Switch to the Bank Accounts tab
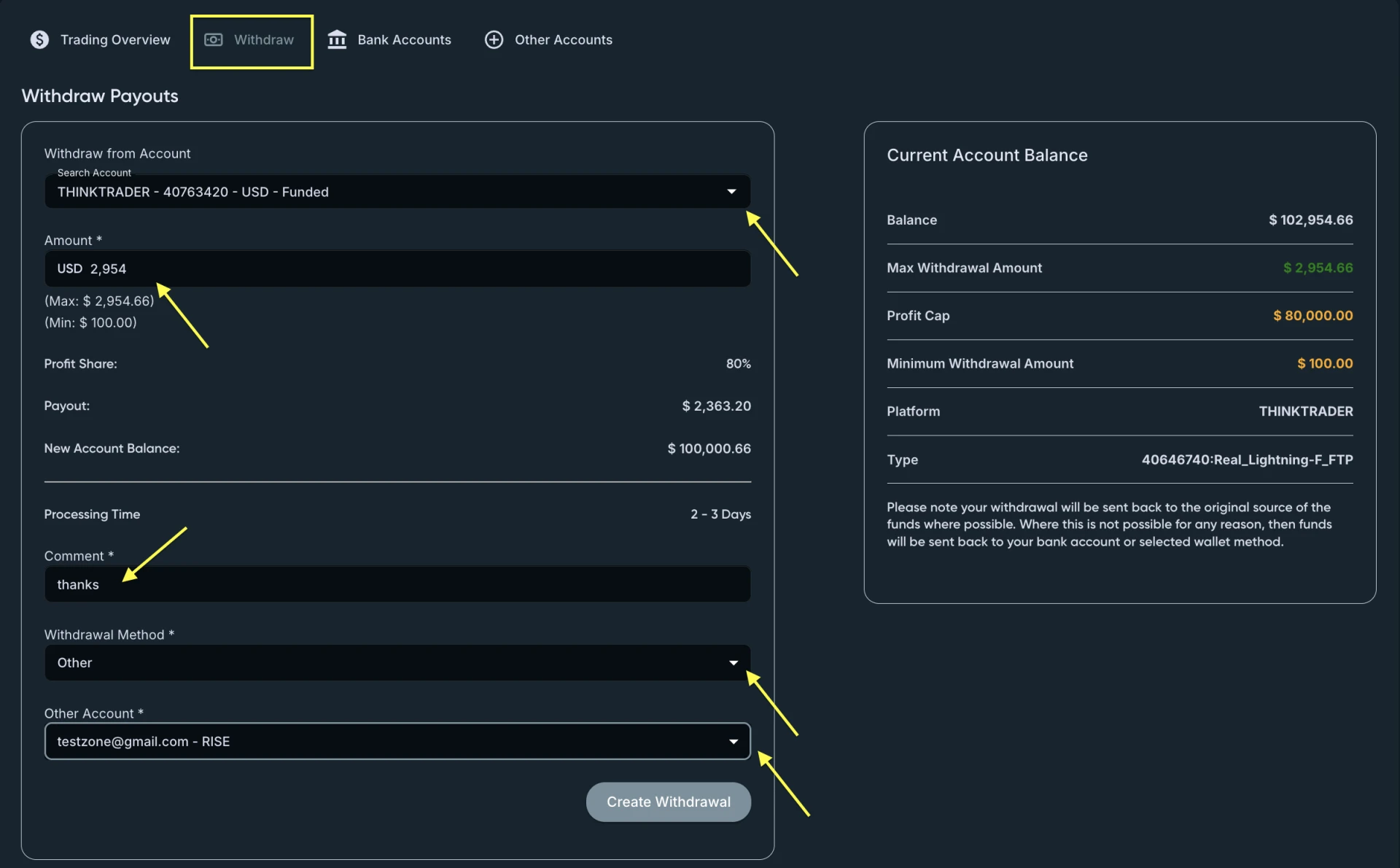 [404, 39]
